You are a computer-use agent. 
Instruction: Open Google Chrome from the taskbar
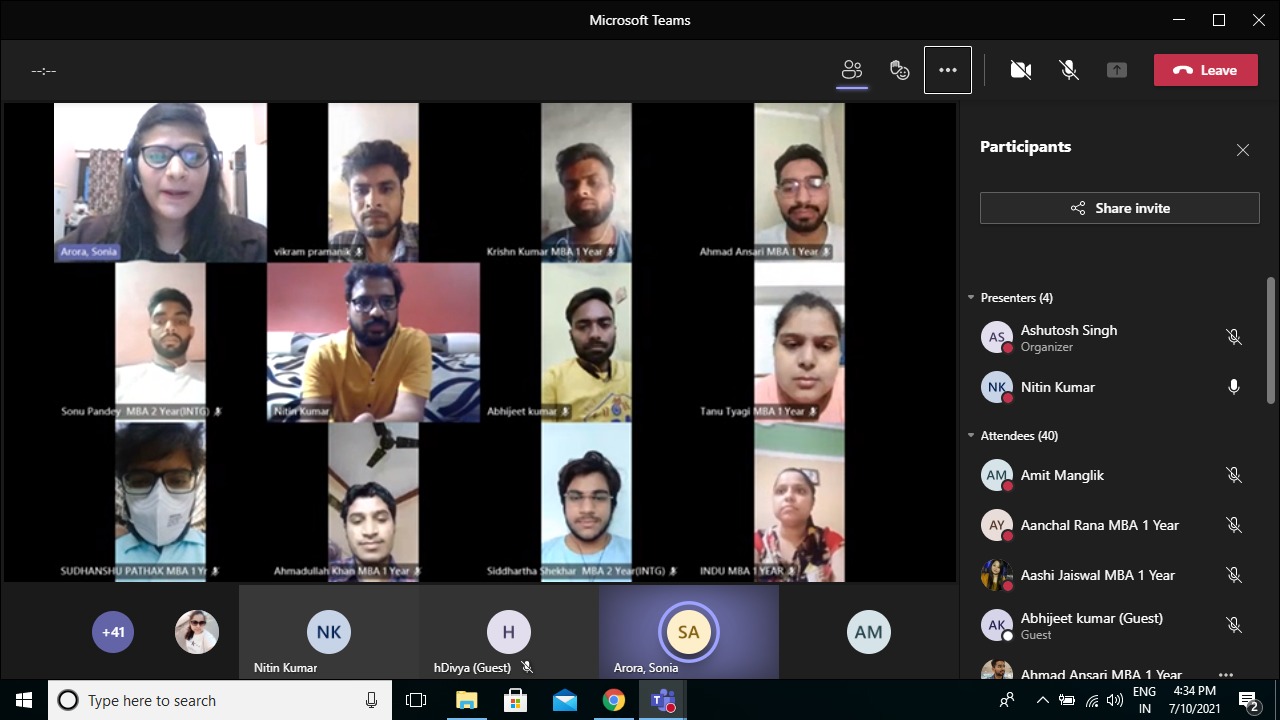614,700
